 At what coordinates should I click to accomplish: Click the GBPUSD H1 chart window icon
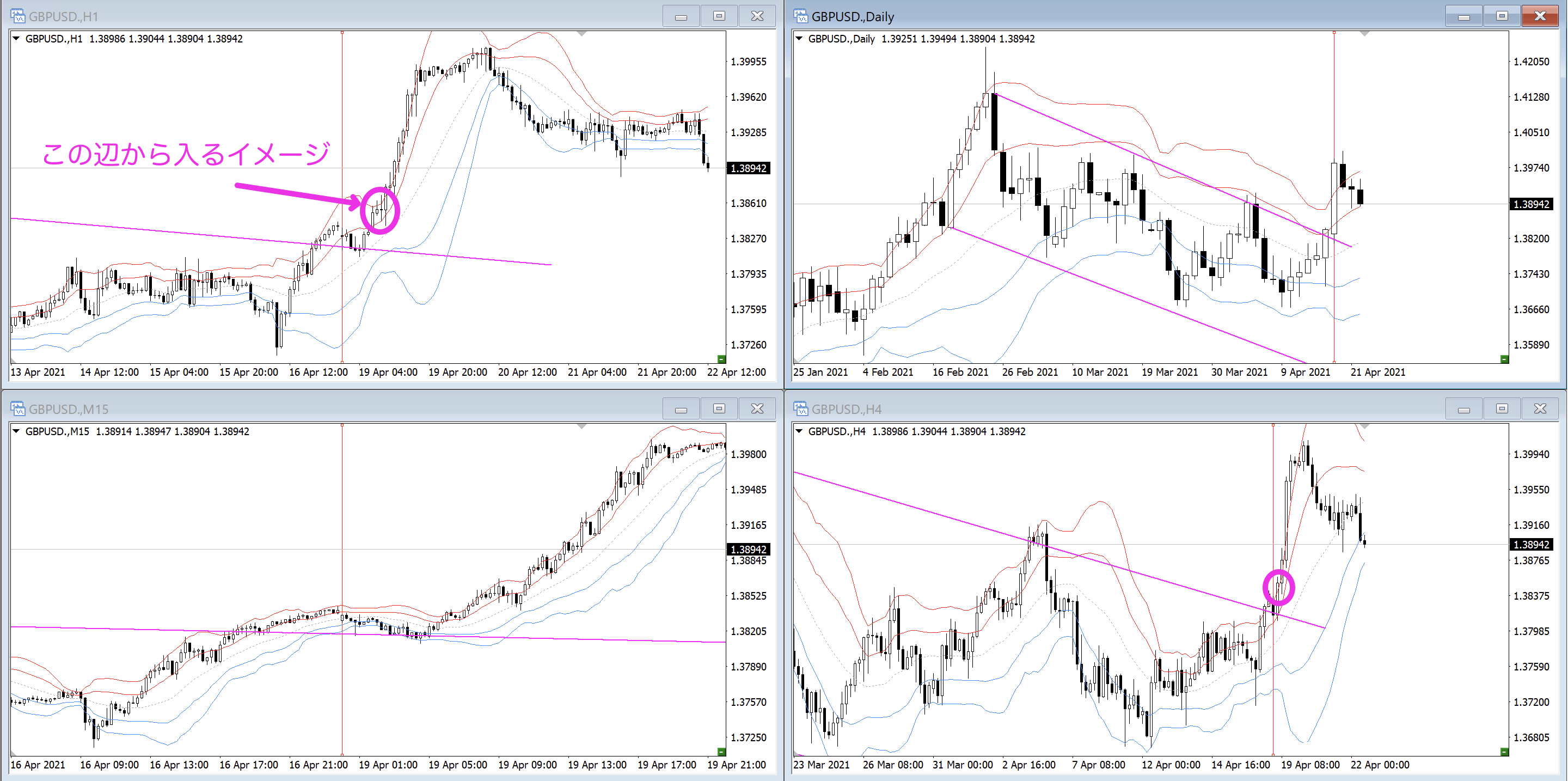tap(17, 16)
